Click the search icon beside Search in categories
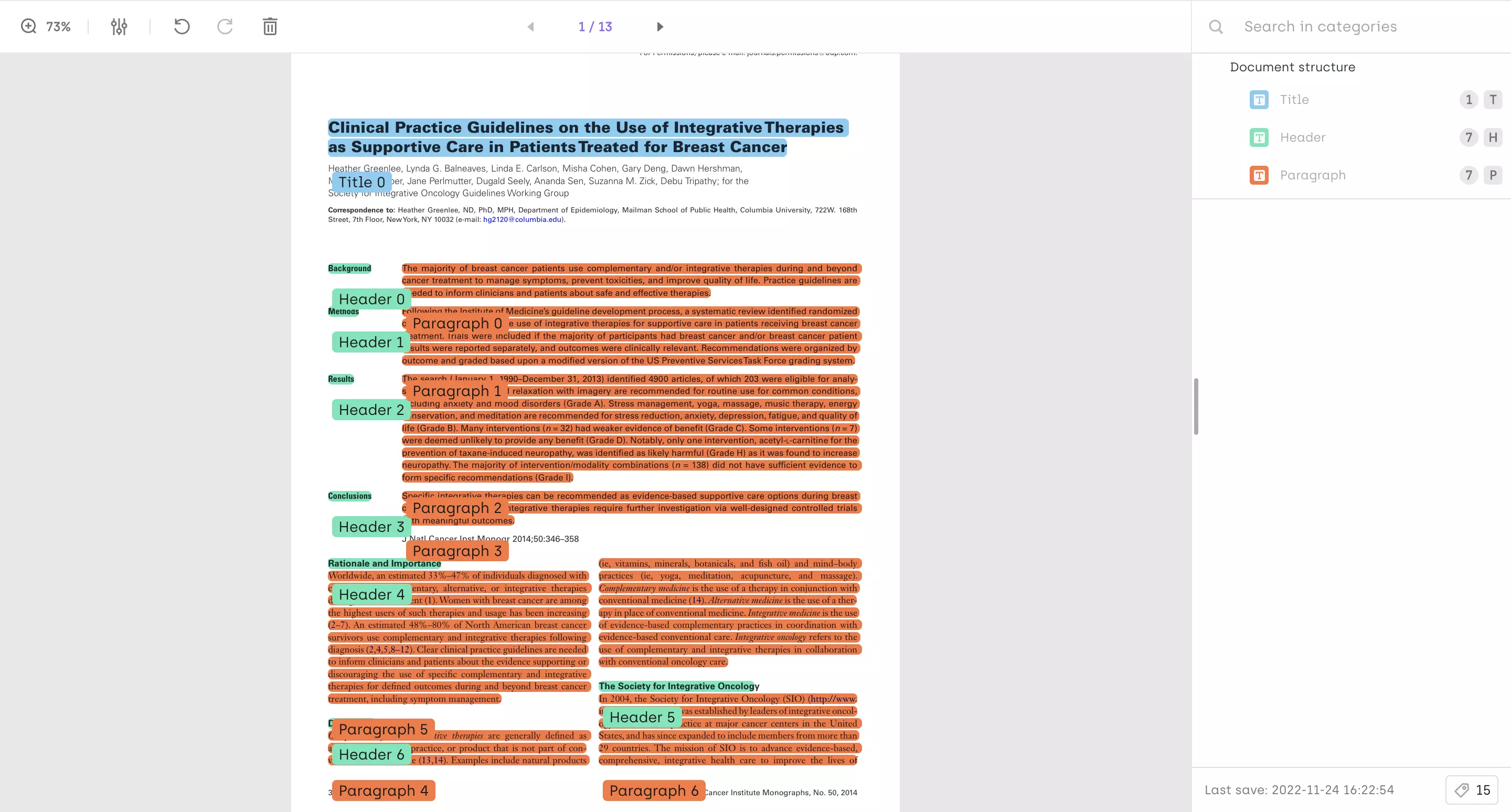 coord(1216,26)
